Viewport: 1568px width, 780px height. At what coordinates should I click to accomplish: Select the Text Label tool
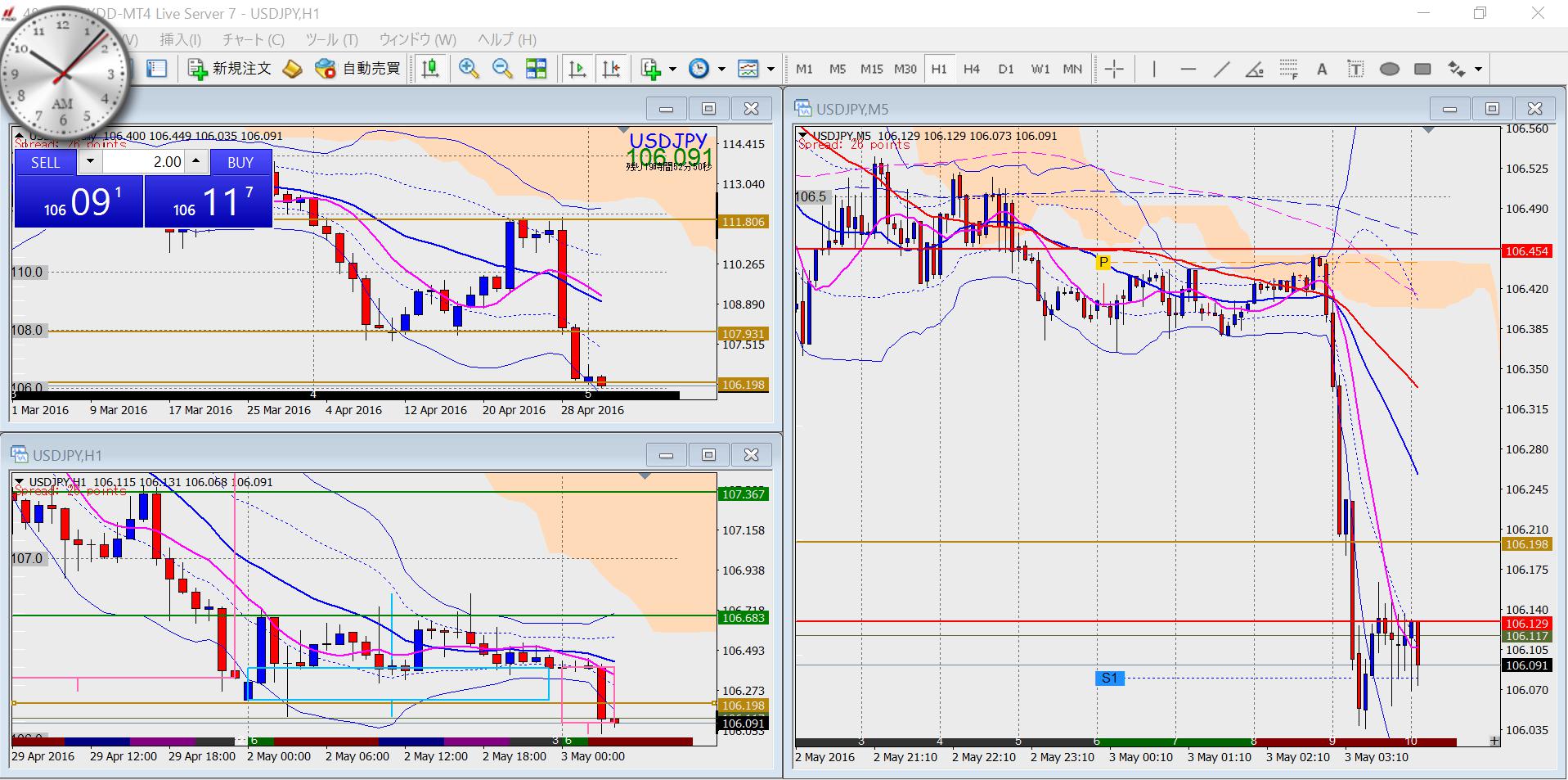1355,69
